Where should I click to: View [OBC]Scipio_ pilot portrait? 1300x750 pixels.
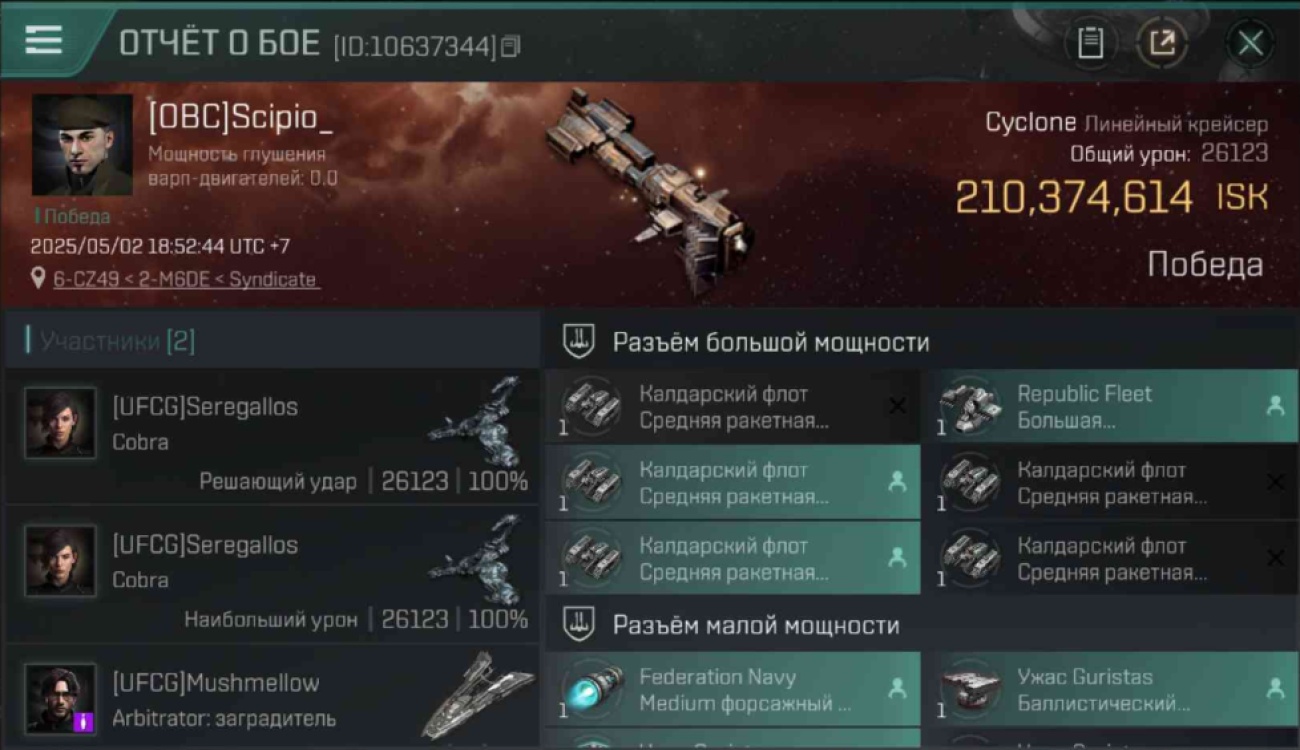click(82, 145)
